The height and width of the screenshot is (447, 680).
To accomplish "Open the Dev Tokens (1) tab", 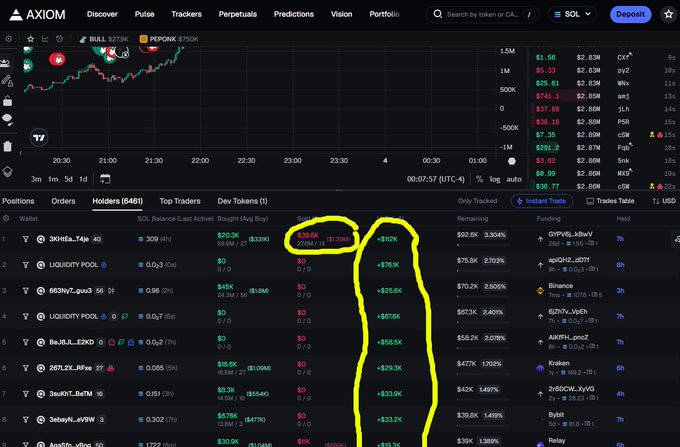I will point(242,201).
